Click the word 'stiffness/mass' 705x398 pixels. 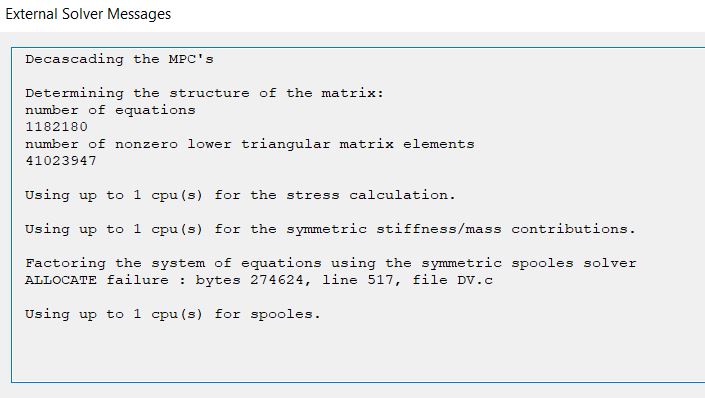[439, 229]
